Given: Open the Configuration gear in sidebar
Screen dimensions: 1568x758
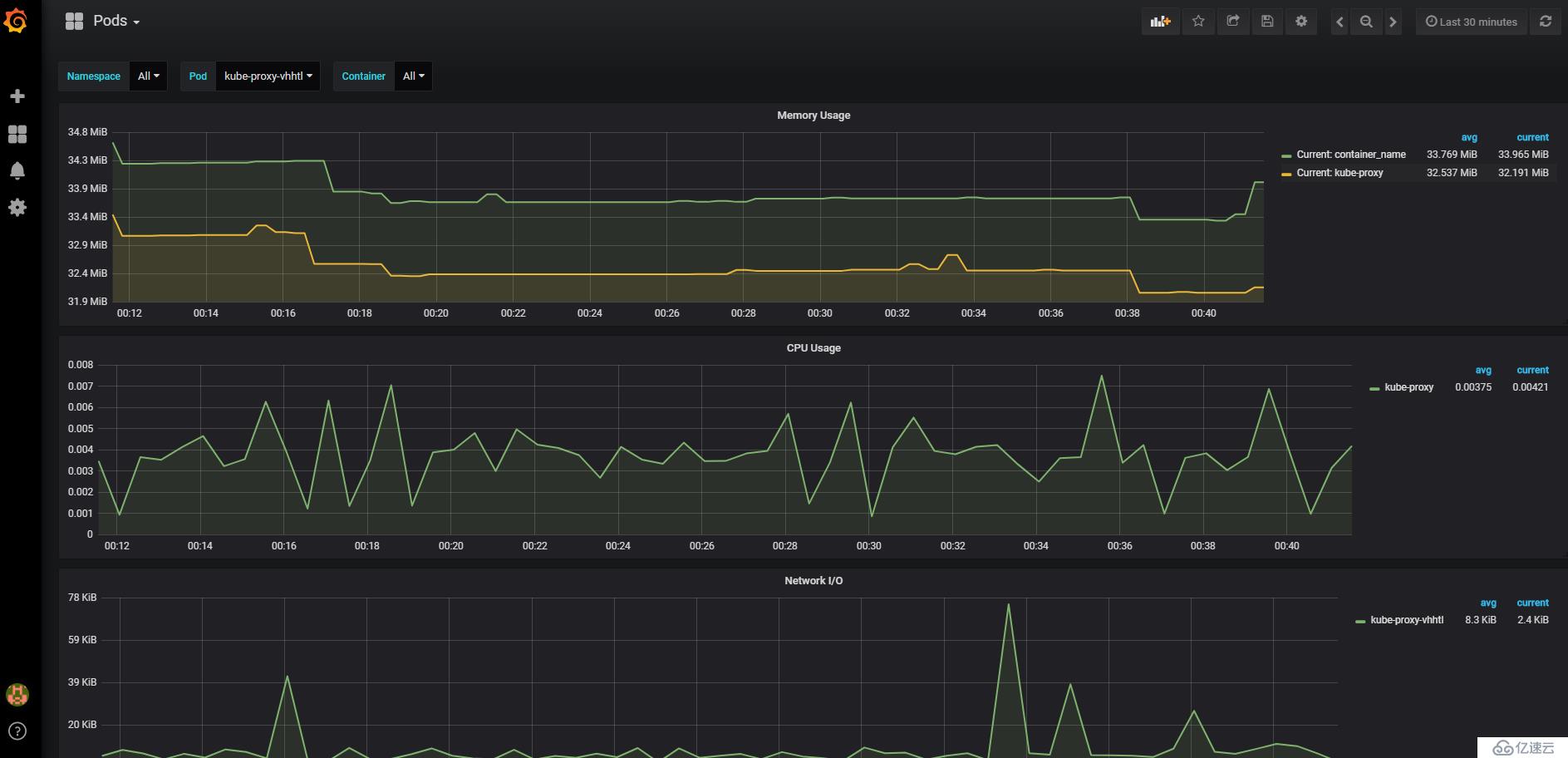Looking at the screenshot, I should tap(17, 207).
